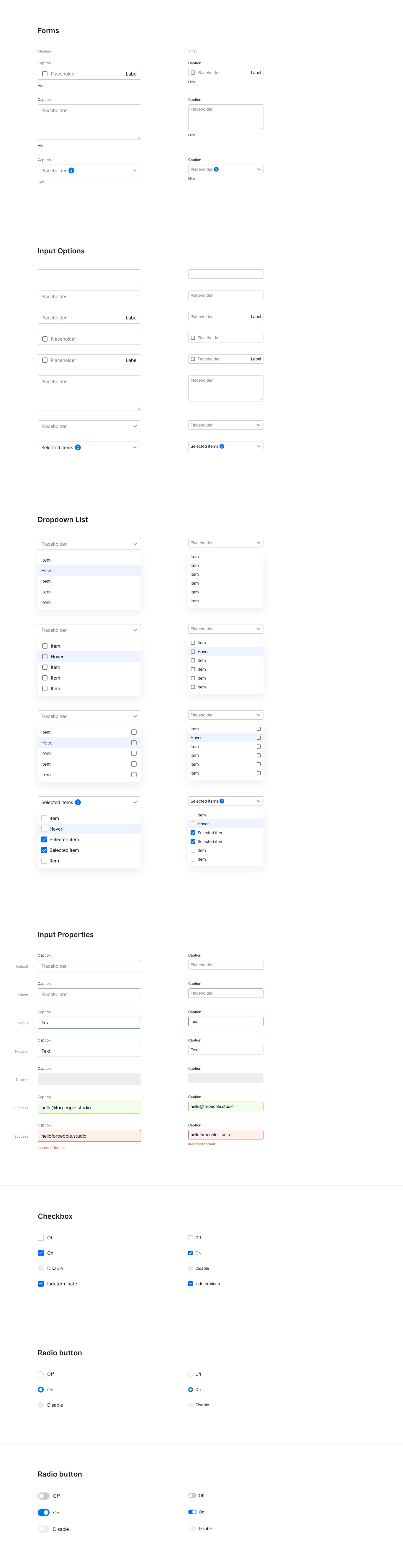This screenshot has height=1568, width=403.
Task: Click the Input Properties section heading
Action: 66,935
